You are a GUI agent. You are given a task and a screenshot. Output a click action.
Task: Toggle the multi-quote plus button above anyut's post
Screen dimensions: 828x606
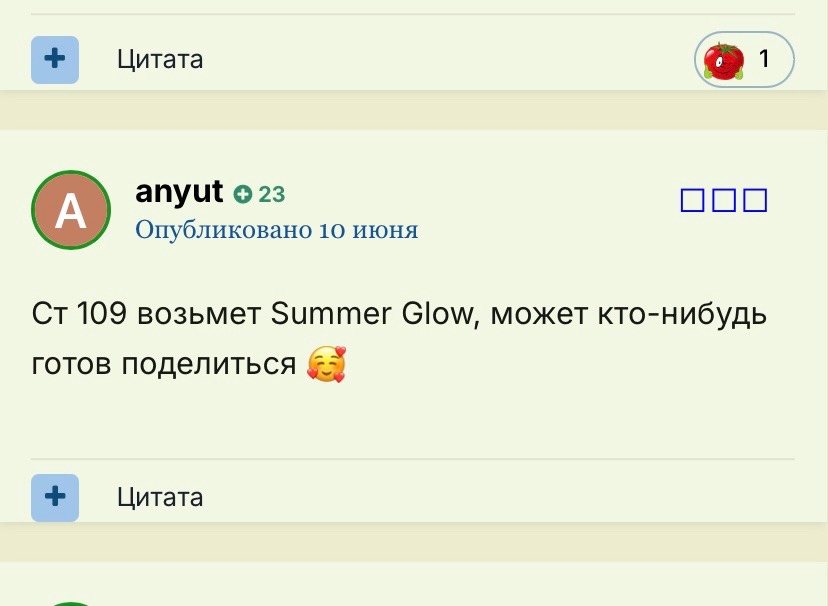(x=55, y=60)
